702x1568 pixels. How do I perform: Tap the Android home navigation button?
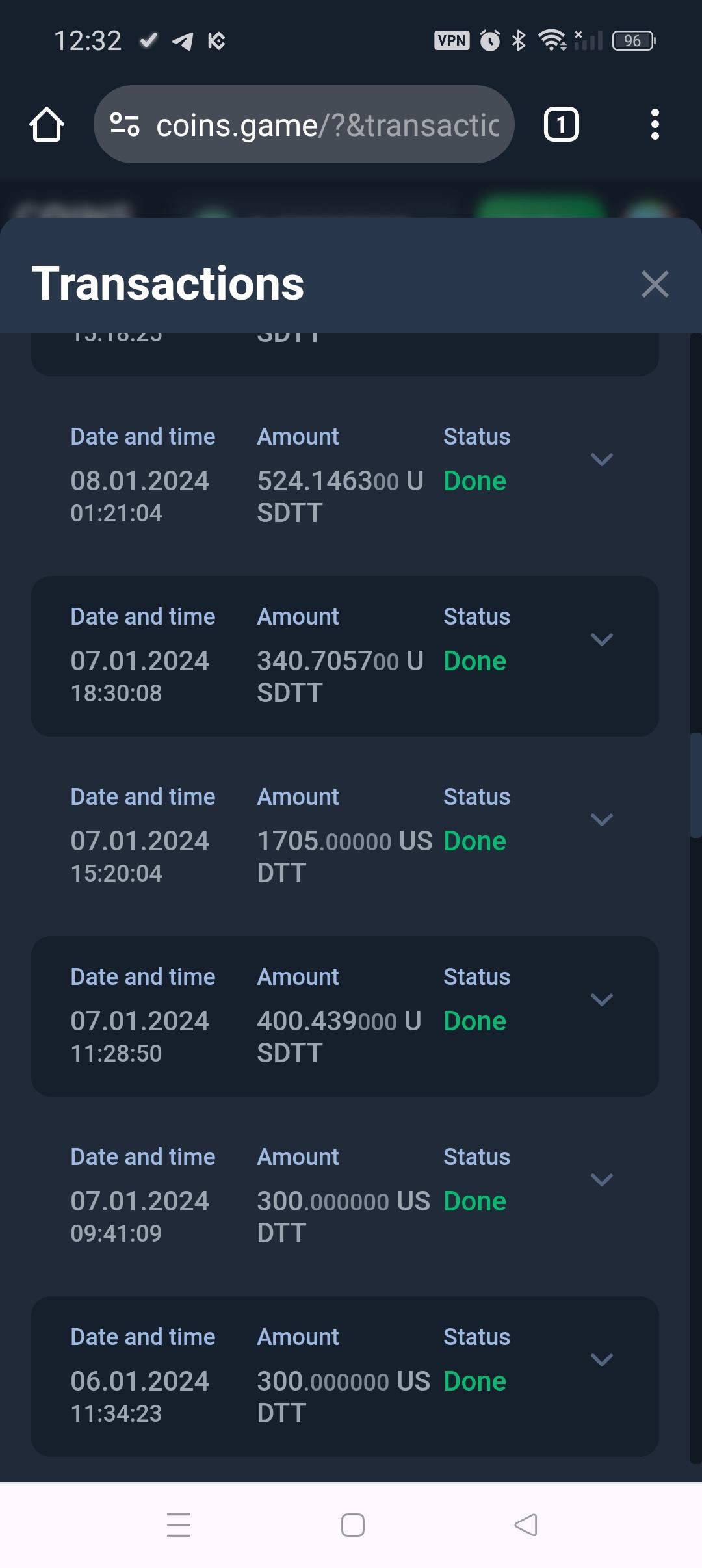(x=352, y=1524)
